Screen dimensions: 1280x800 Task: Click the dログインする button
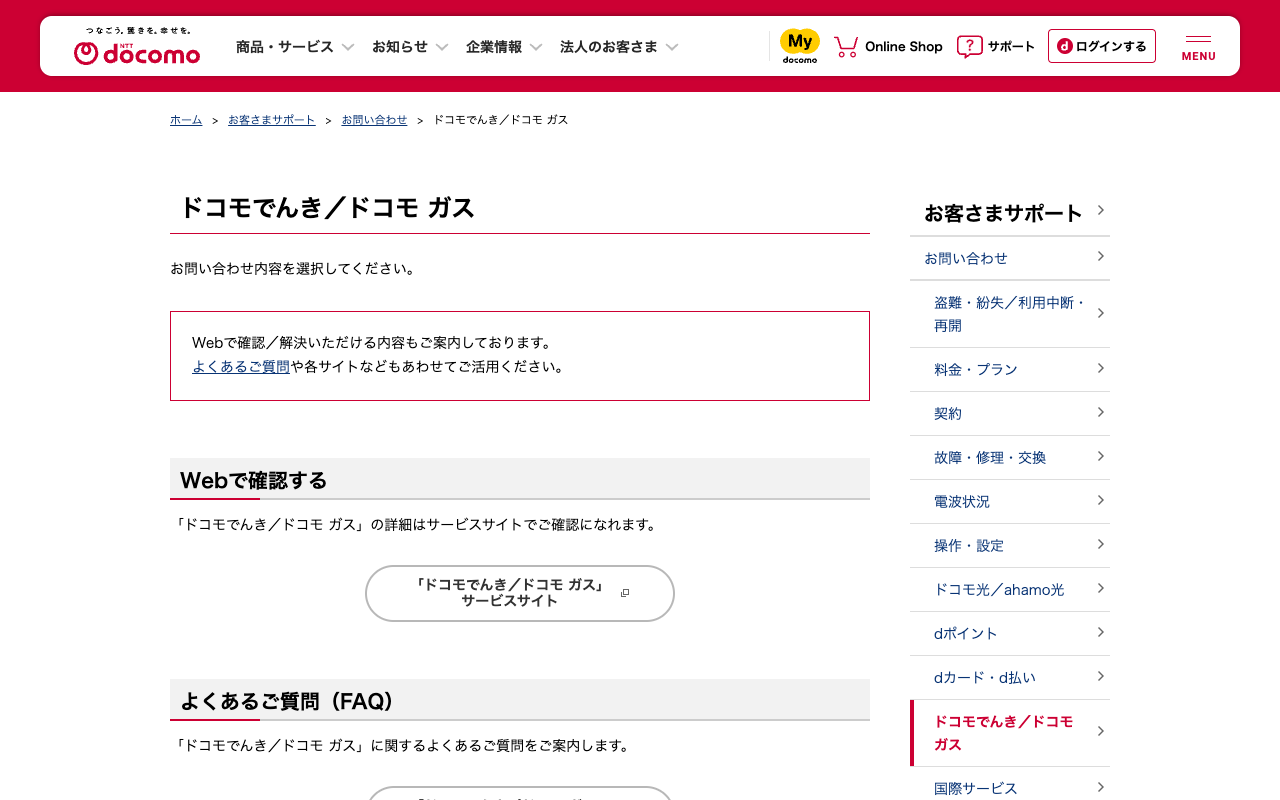click(x=1101, y=46)
